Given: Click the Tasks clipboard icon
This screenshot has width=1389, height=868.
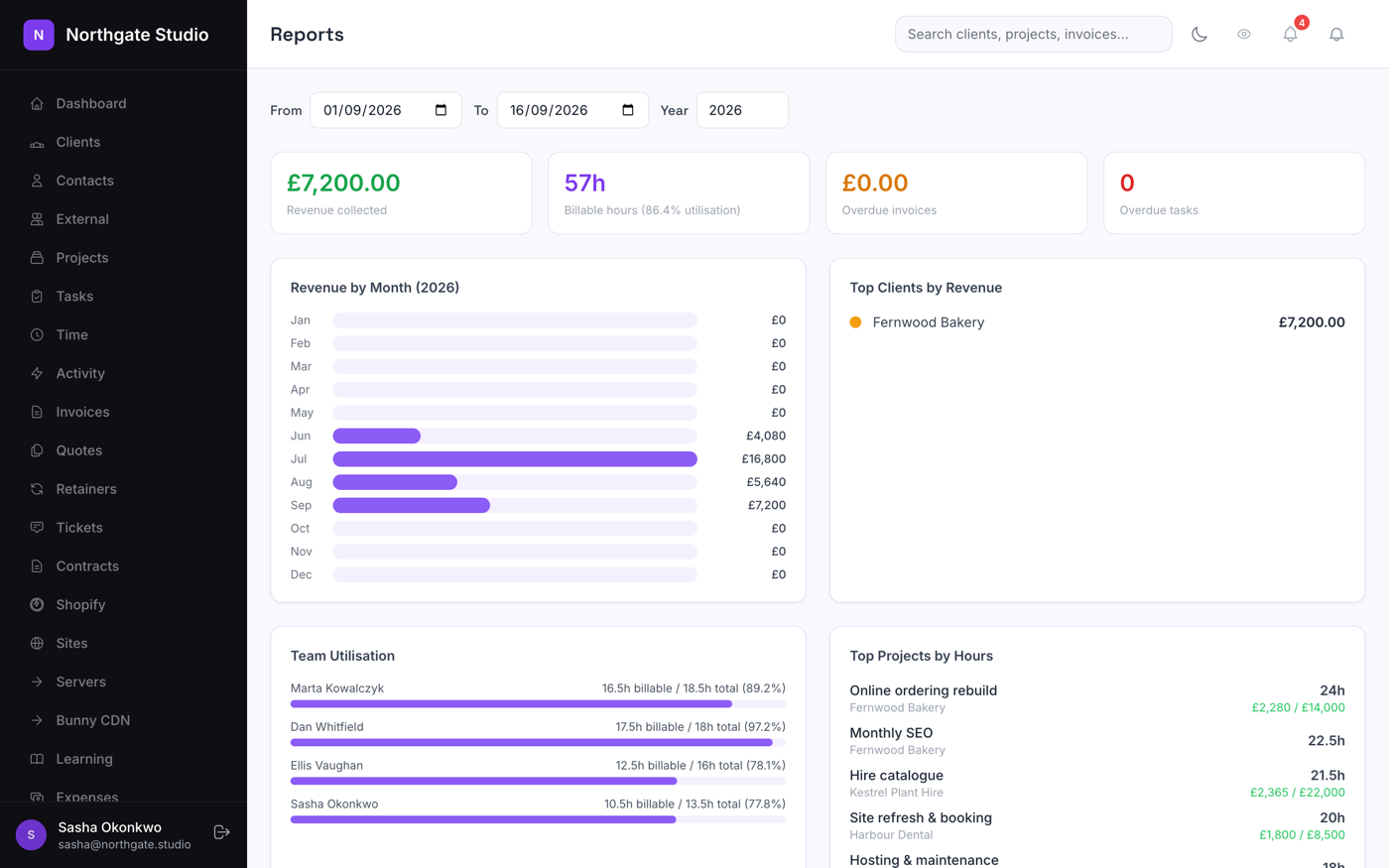Looking at the screenshot, I should tap(37, 297).
